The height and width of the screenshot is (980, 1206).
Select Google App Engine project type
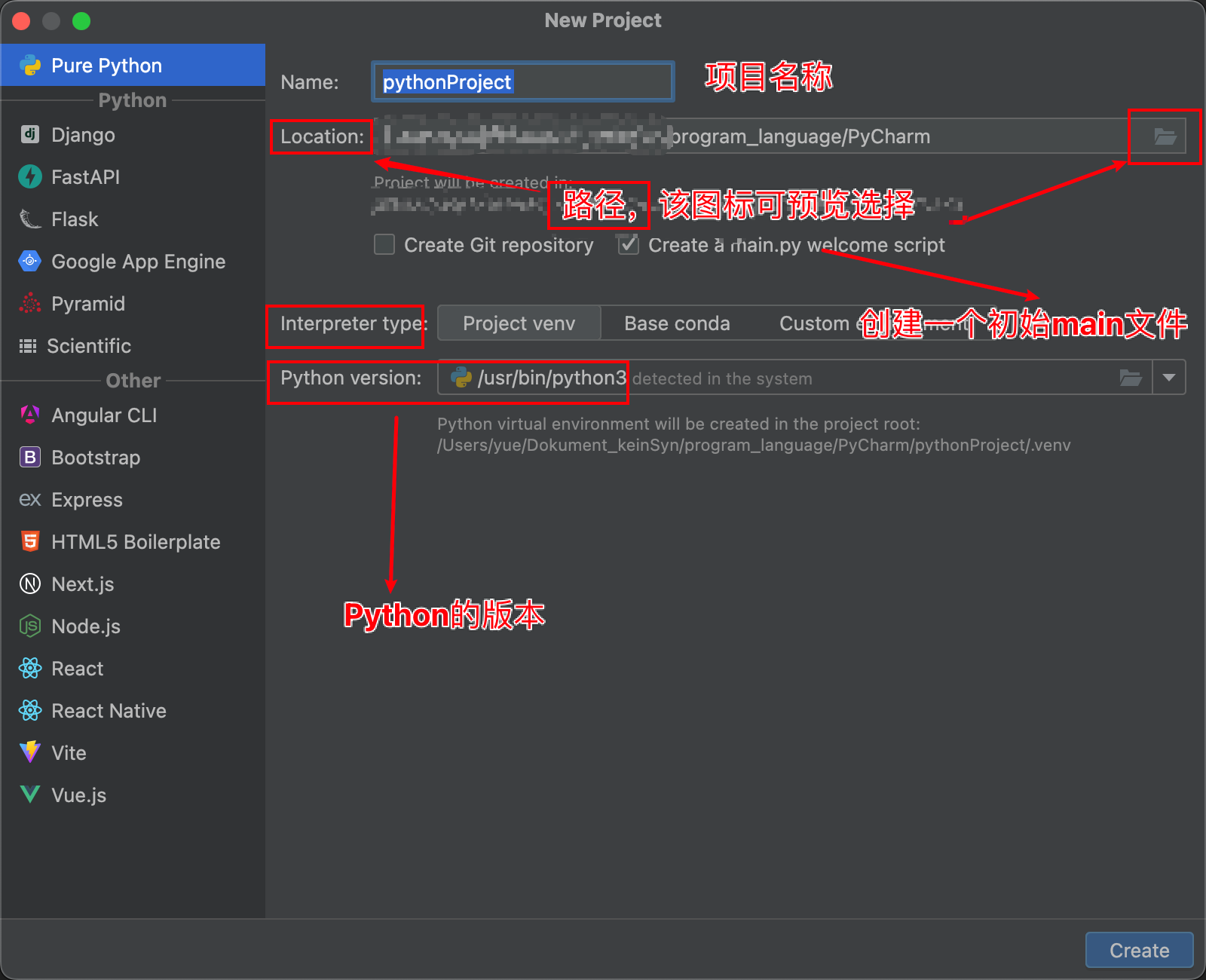(x=133, y=261)
